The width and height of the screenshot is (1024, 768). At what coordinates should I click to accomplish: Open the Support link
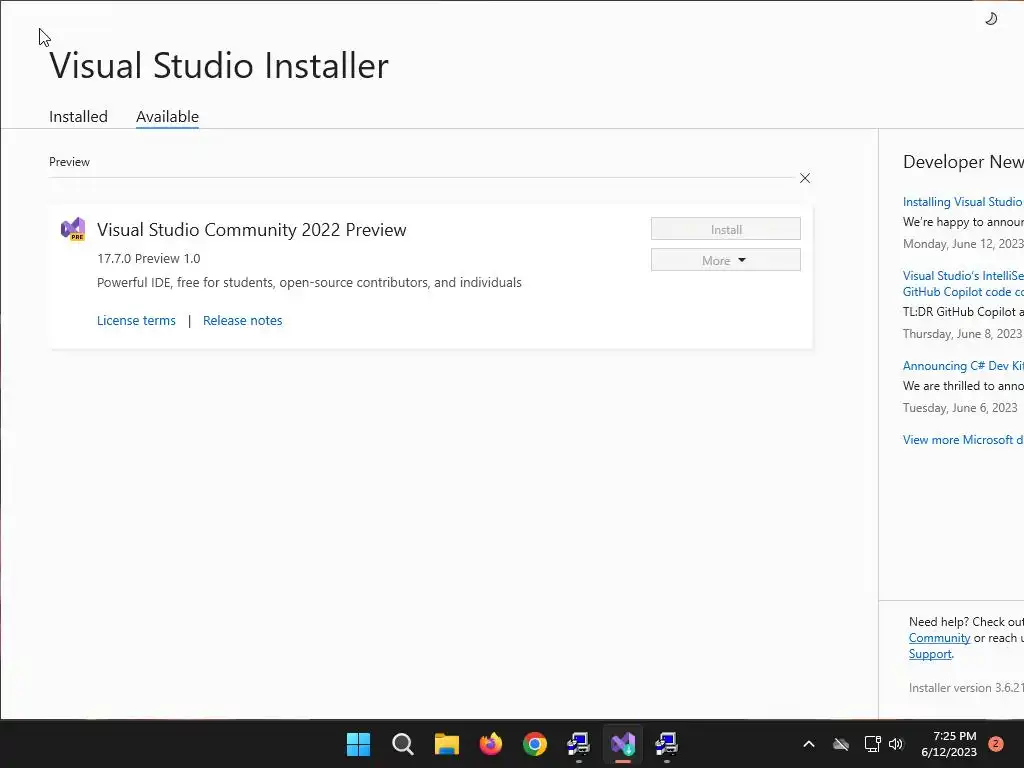930,654
